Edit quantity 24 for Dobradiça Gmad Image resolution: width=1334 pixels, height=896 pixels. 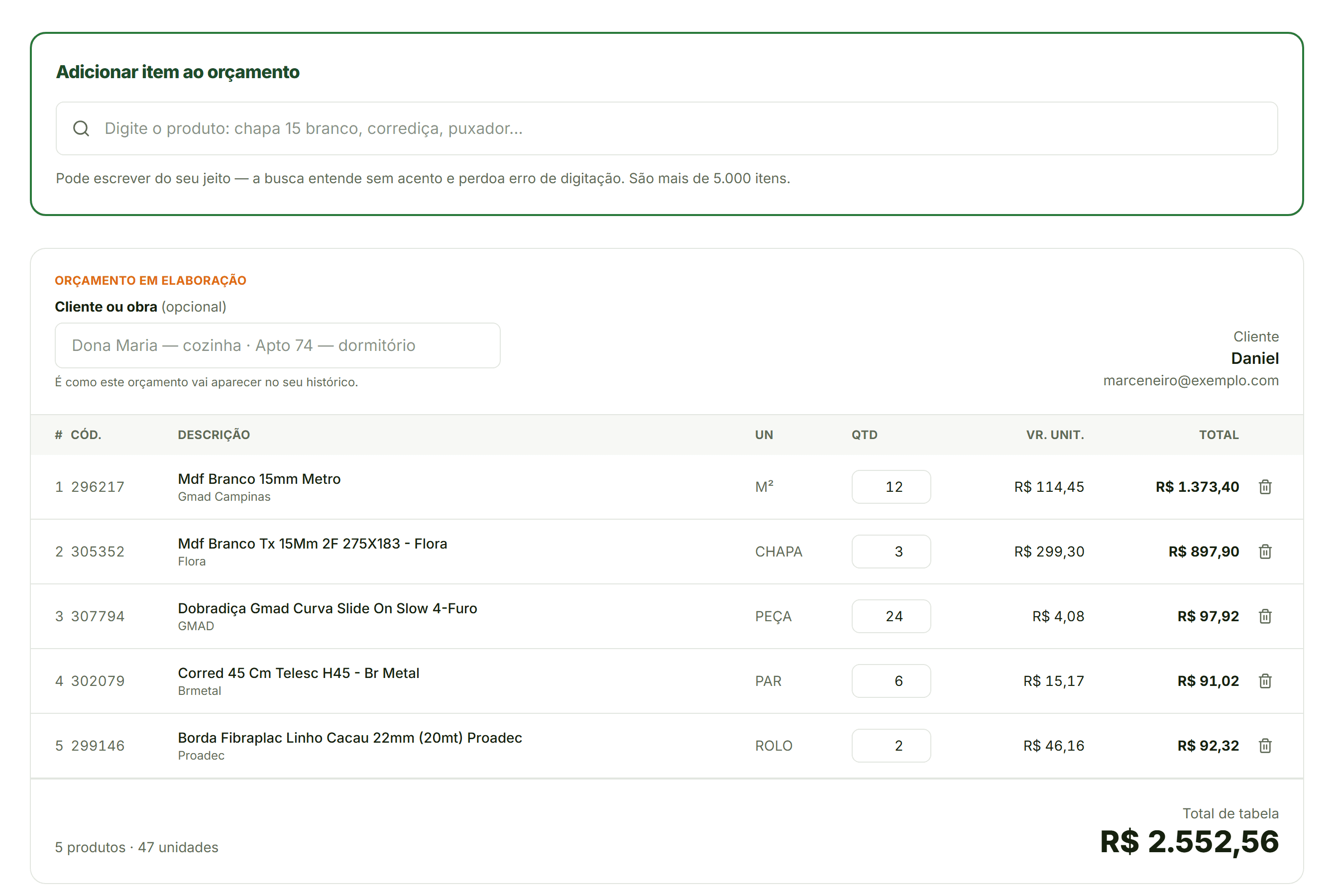(890, 616)
